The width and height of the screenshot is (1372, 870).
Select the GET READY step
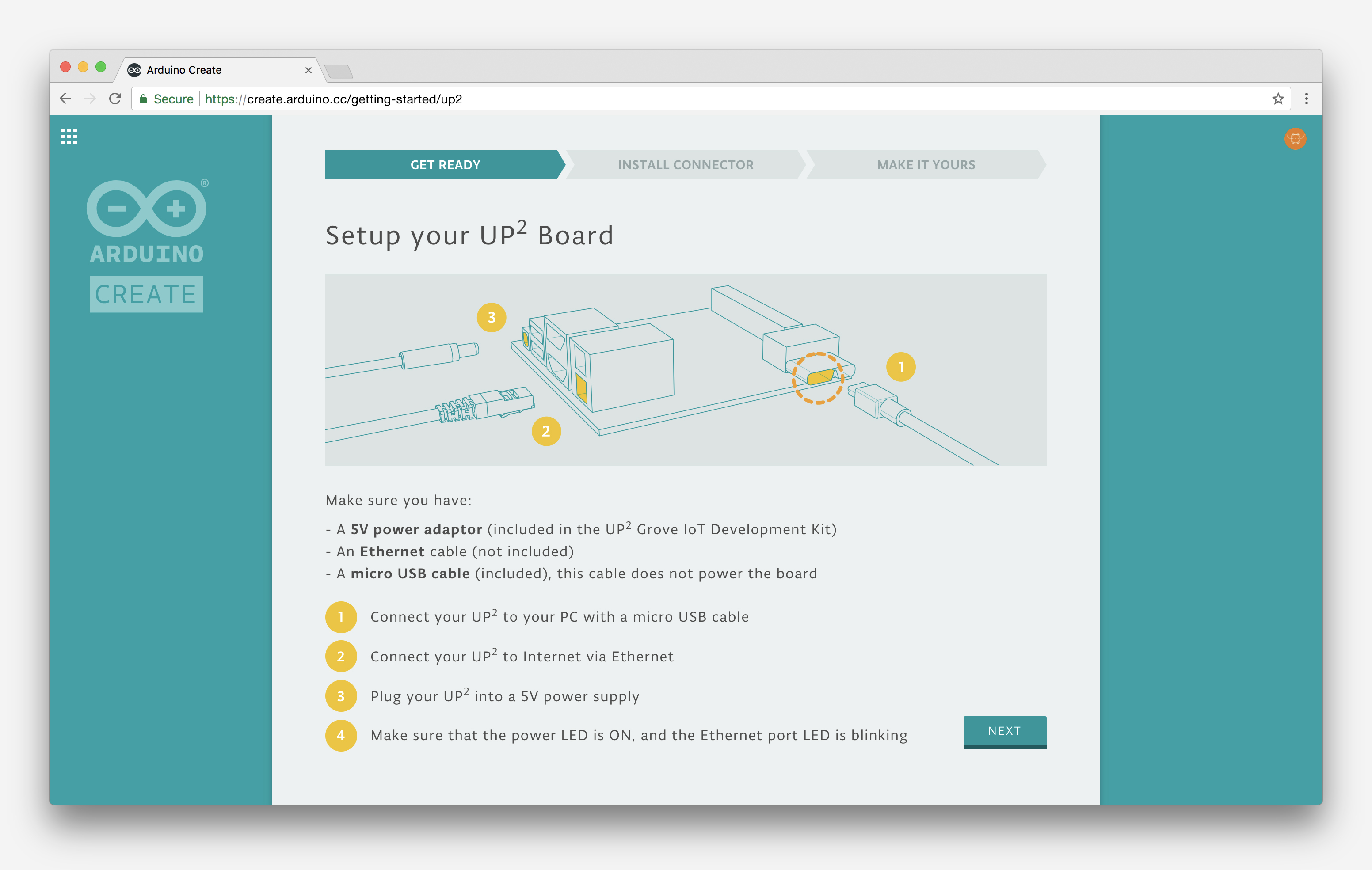click(445, 165)
